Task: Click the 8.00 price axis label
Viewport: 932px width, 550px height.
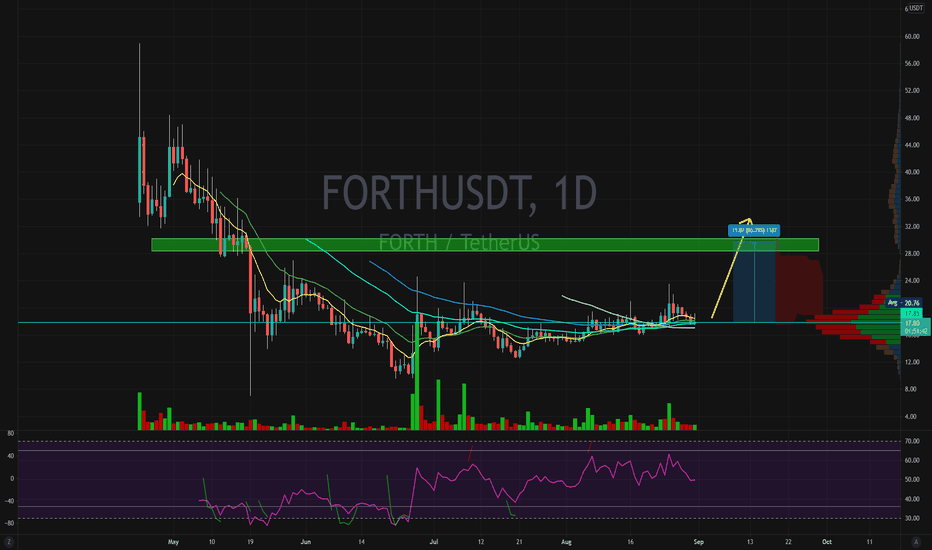Action: click(911, 389)
